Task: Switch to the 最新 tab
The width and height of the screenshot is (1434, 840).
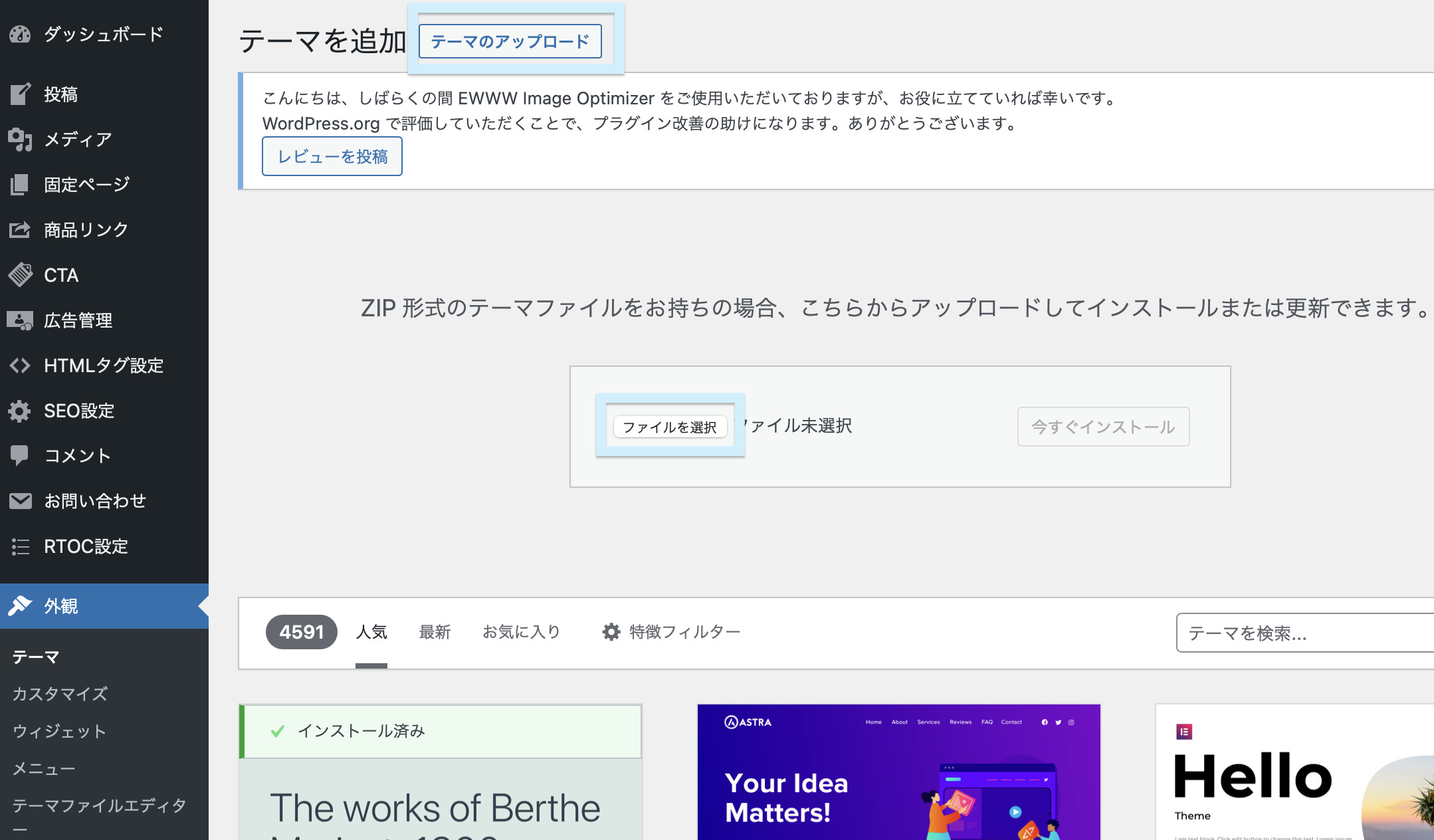Action: point(435,632)
